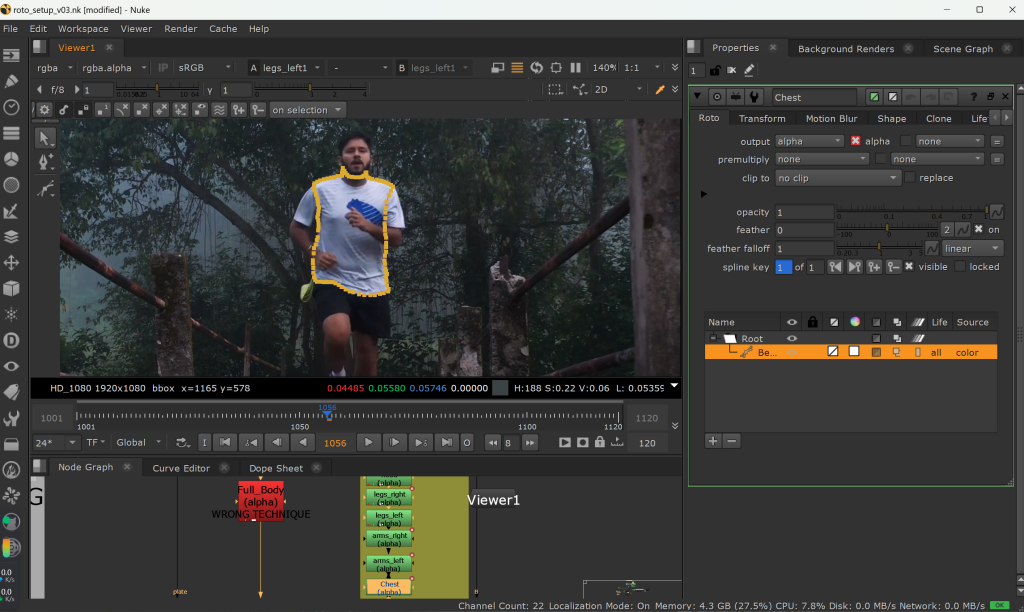
Task: Toggle the locked checkbox for spline
Action: tap(960, 267)
